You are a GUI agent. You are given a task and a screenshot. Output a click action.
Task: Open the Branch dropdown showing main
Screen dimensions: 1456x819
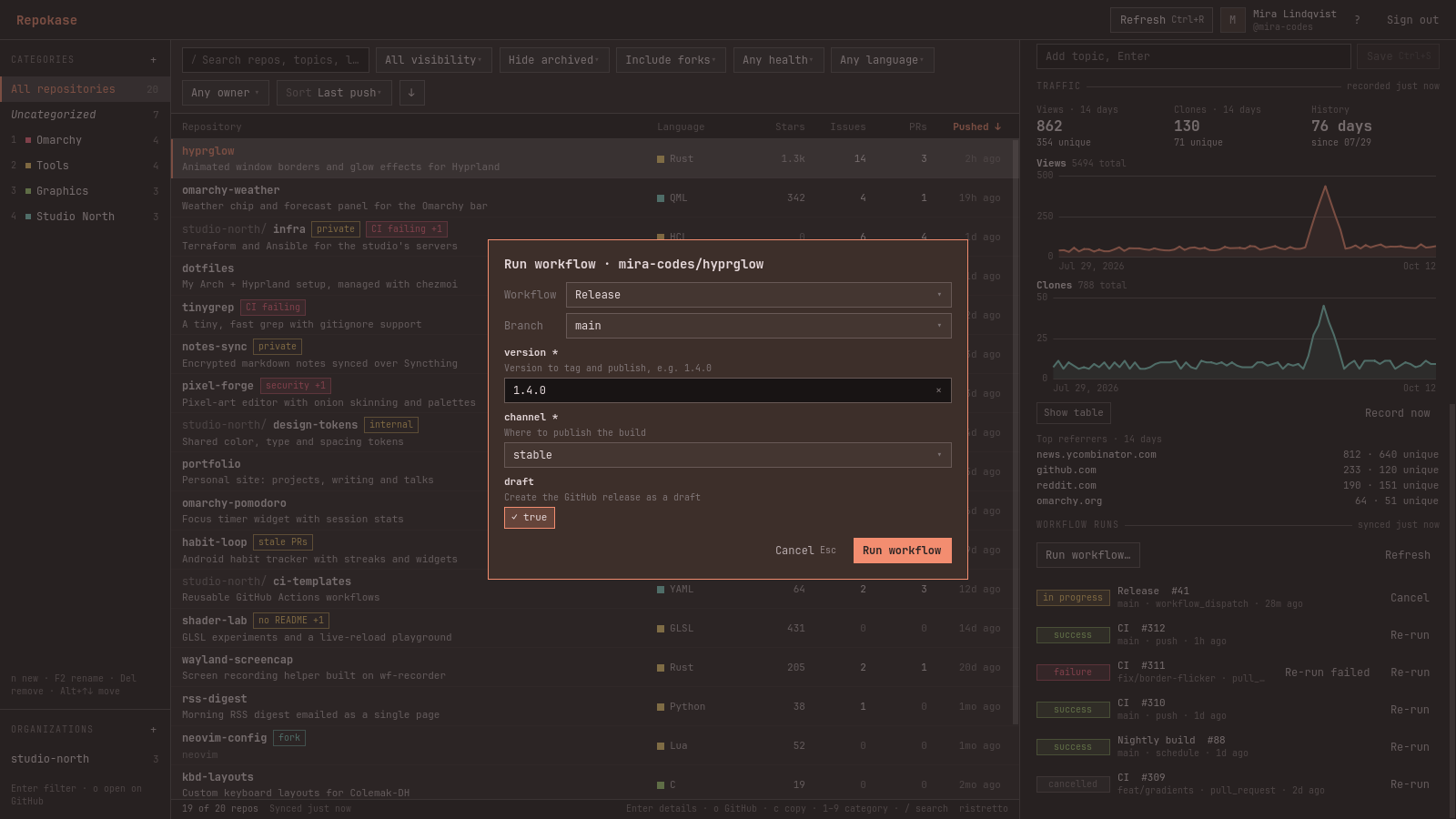[759, 326]
